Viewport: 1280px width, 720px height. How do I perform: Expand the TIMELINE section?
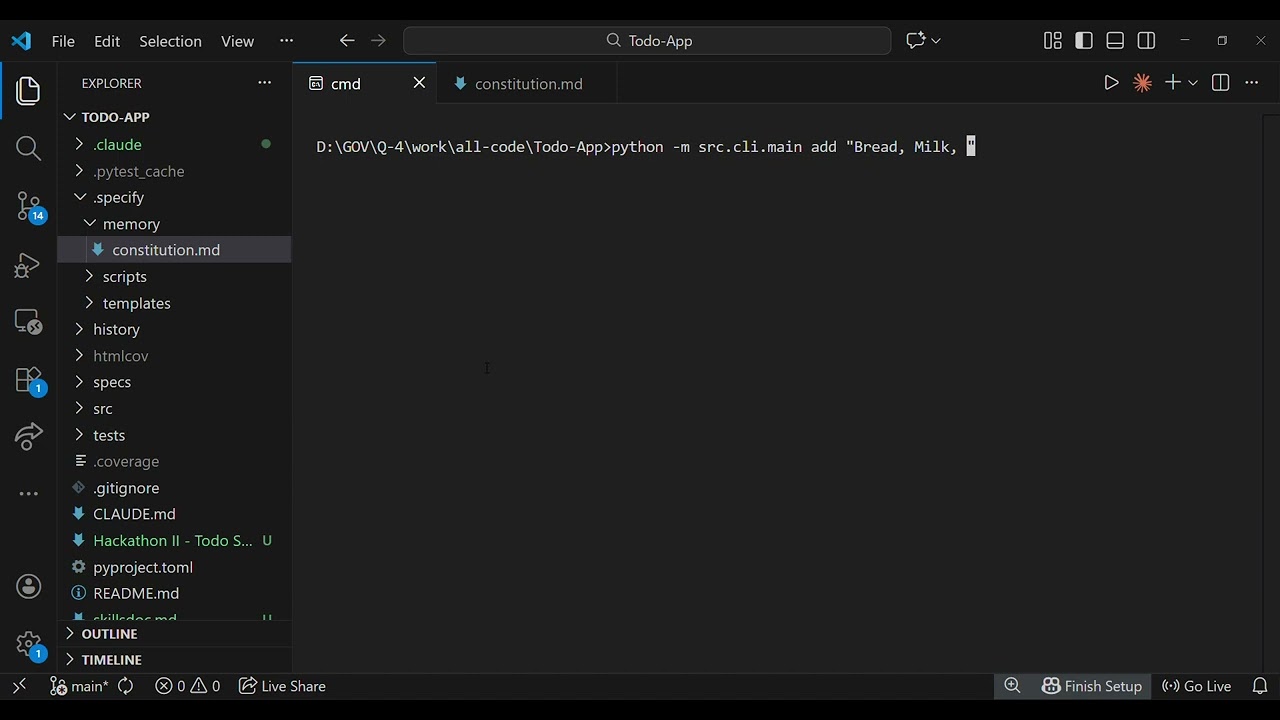[174, 660]
